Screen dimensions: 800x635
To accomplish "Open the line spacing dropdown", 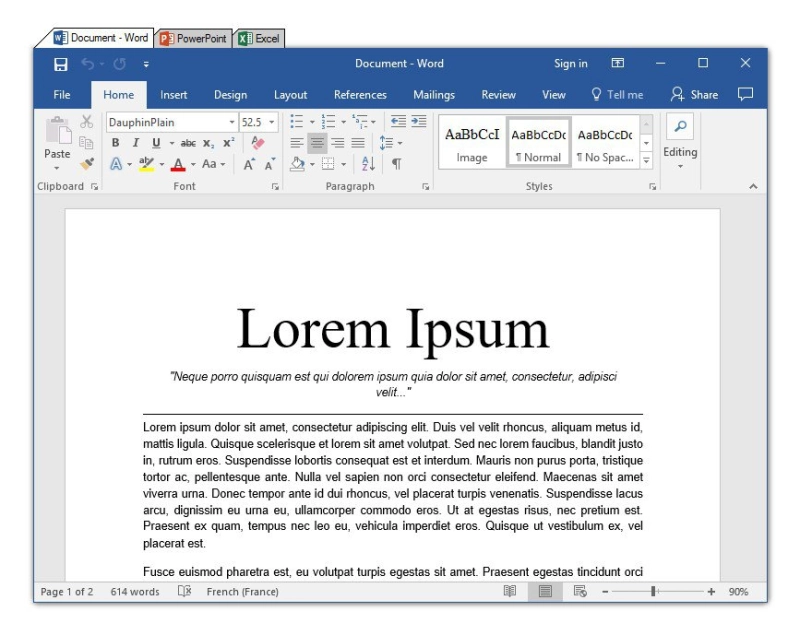I will tap(390, 143).
